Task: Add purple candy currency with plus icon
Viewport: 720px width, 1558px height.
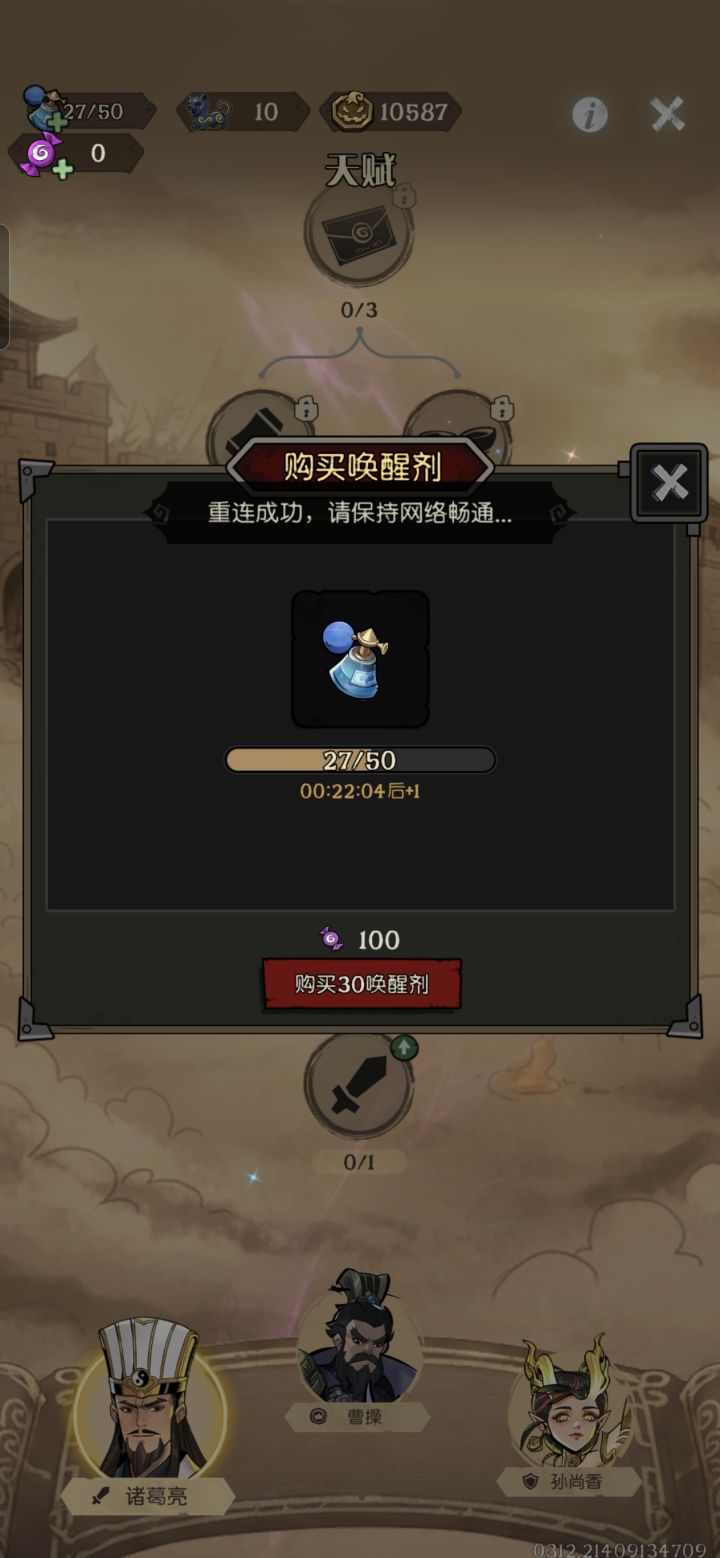Action: coord(62,168)
